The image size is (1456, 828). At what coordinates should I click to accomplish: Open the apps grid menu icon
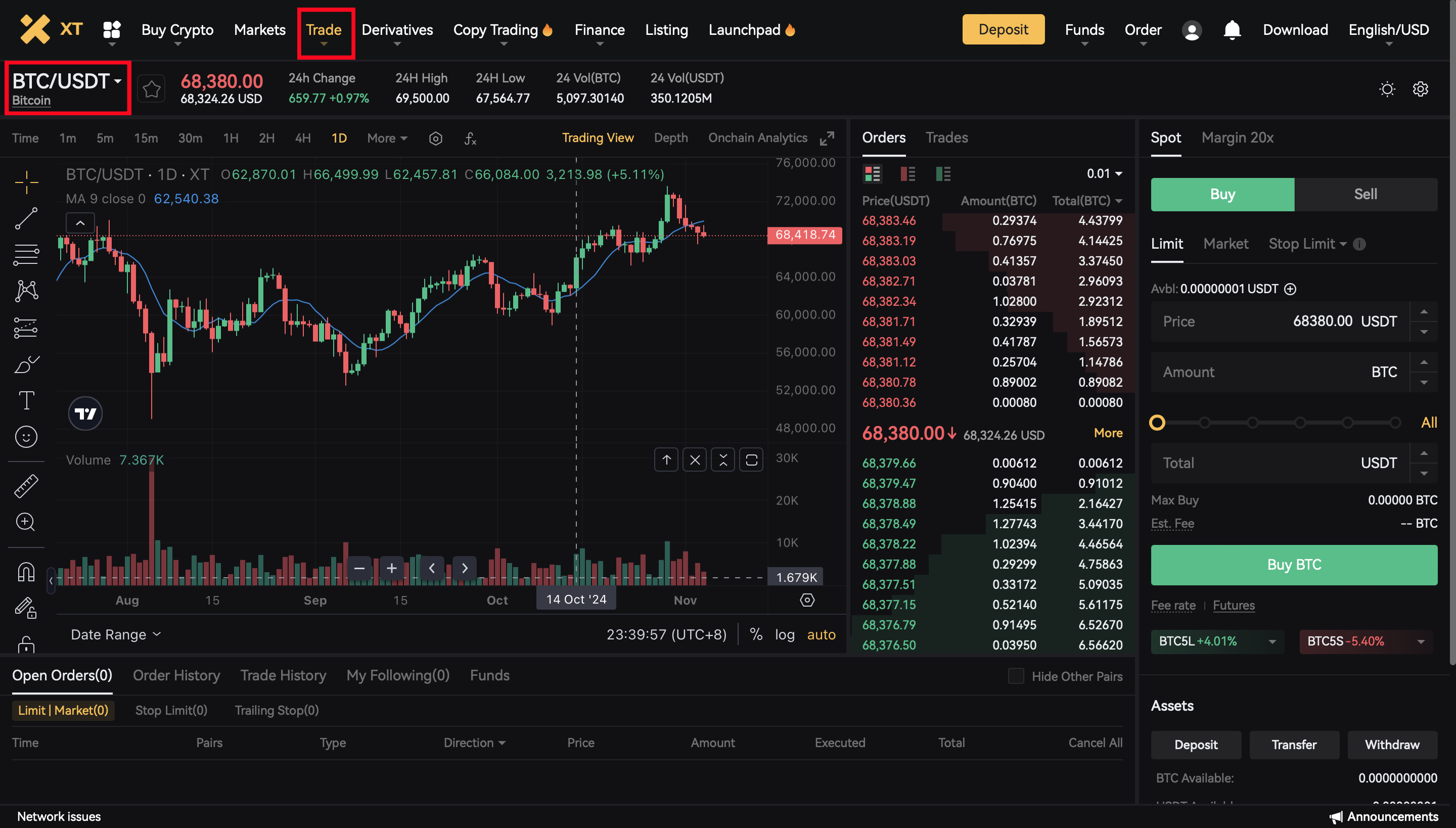point(111,29)
